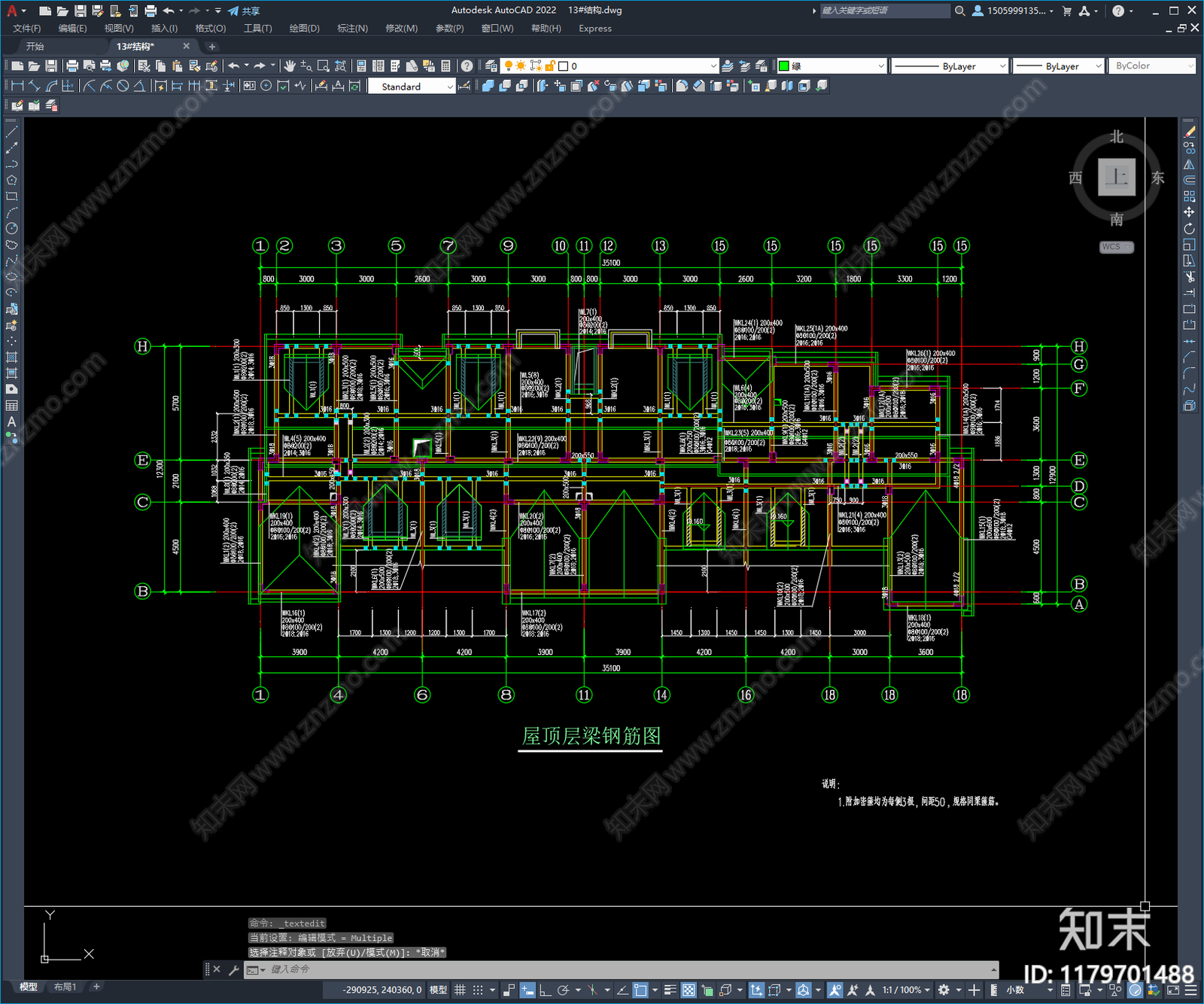Select the Diameter dimension tool
The height and width of the screenshot is (1004, 1204).
(123, 86)
